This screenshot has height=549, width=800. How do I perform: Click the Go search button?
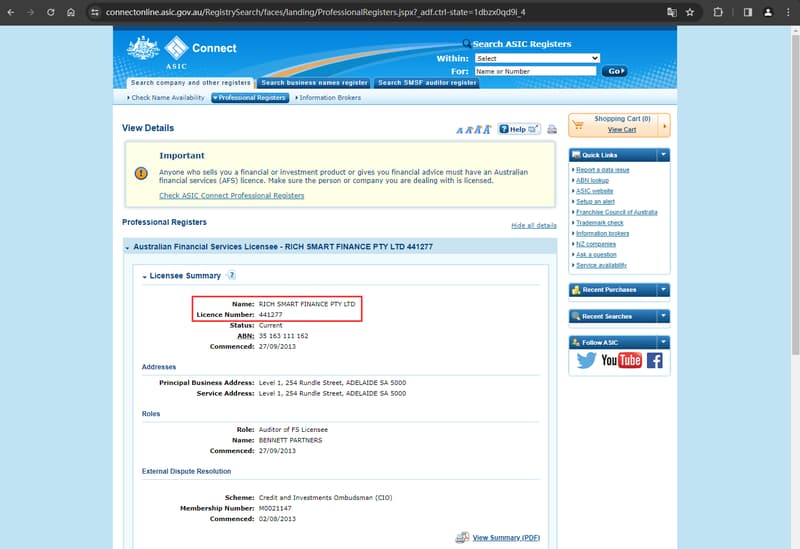[614, 71]
